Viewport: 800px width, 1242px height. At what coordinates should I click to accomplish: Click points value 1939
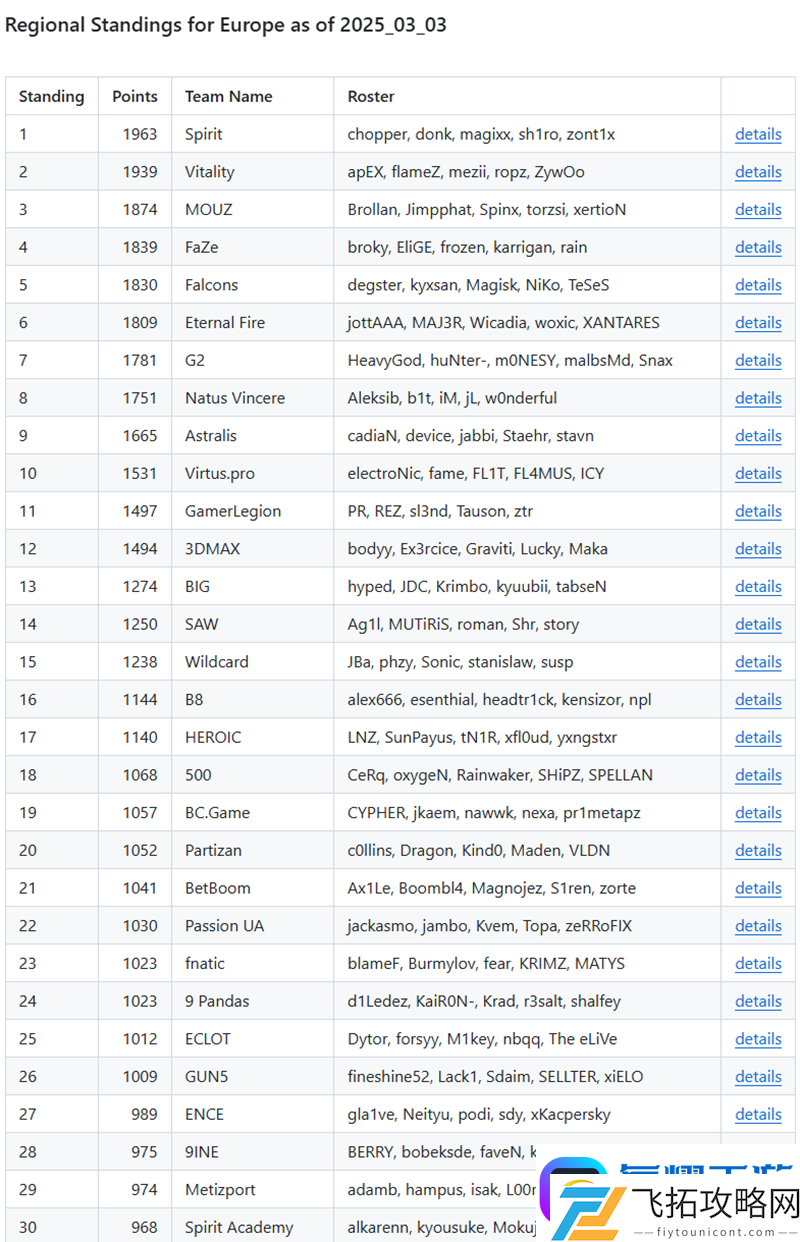pyautogui.click(x=140, y=172)
